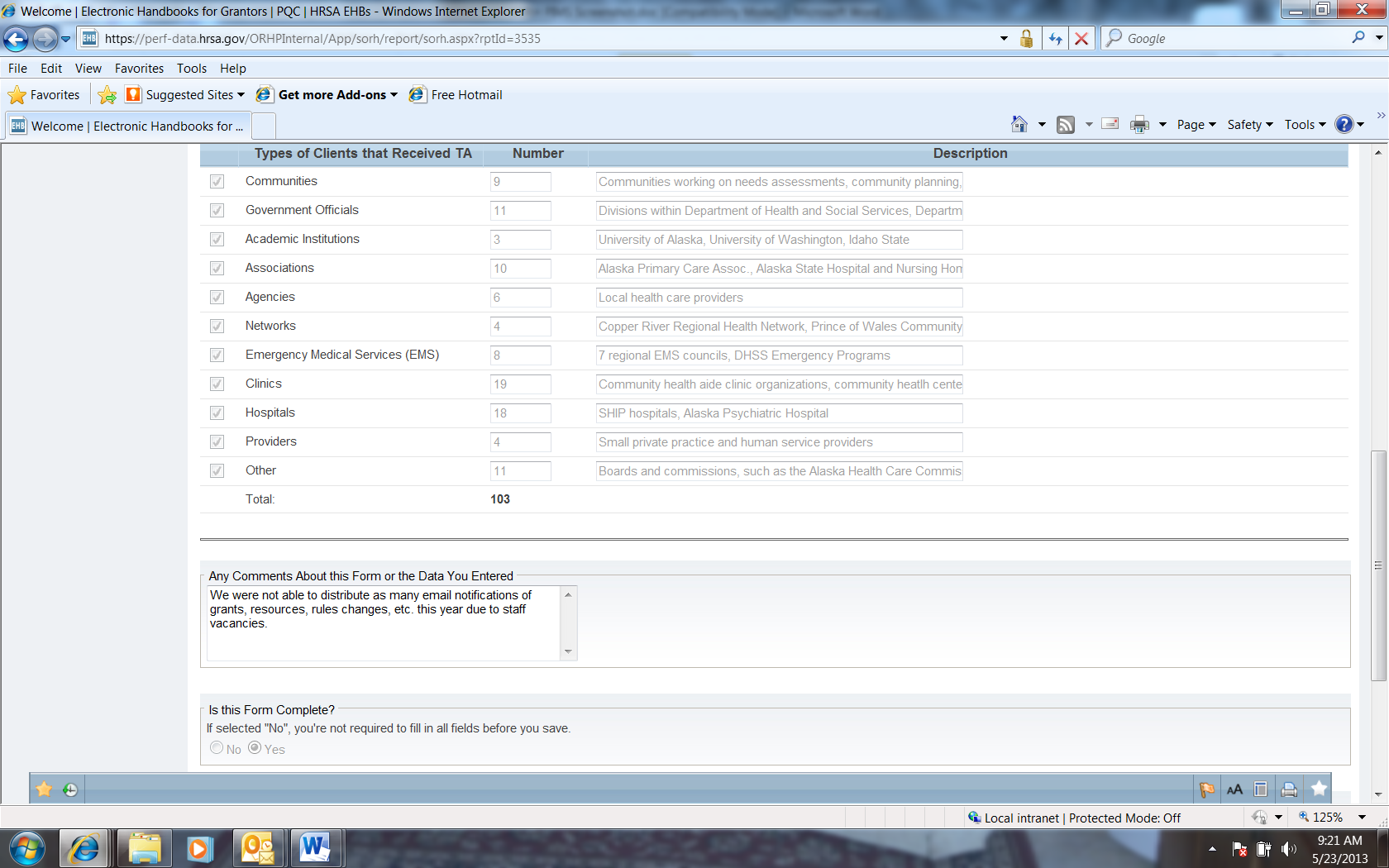The width and height of the screenshot is (1389, 868).
Task: Toggle the Communities checkbox
Action: coord(217,182)
